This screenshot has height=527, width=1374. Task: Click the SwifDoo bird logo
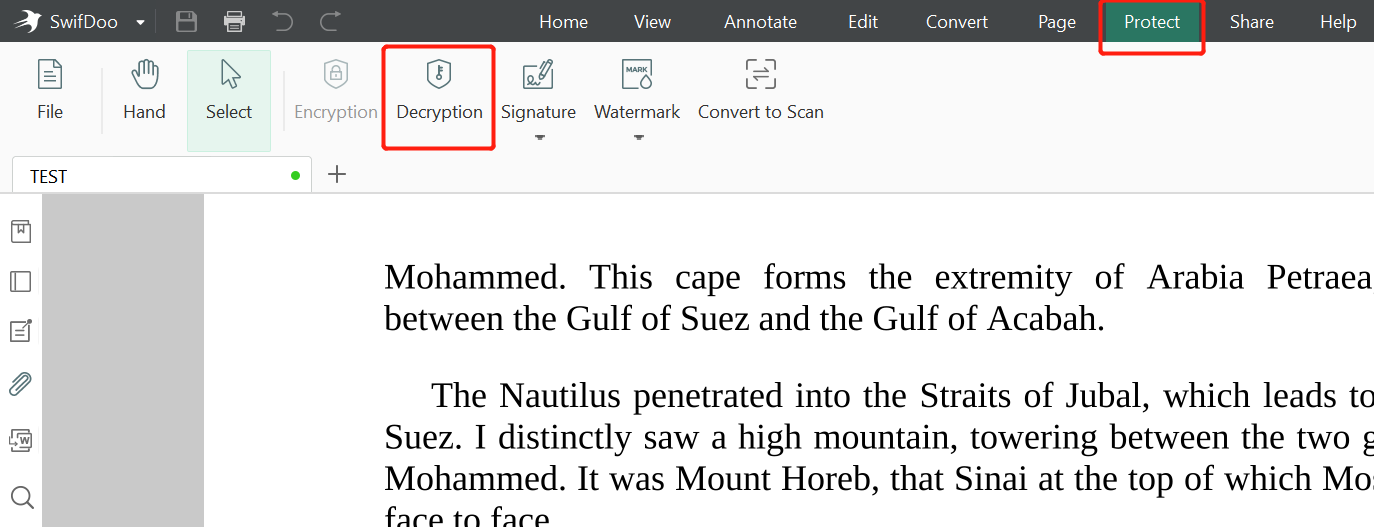pos(28,21)
